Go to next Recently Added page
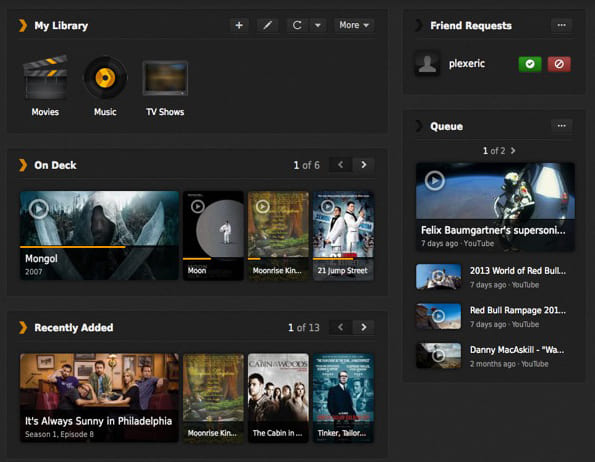 (364, 327)
